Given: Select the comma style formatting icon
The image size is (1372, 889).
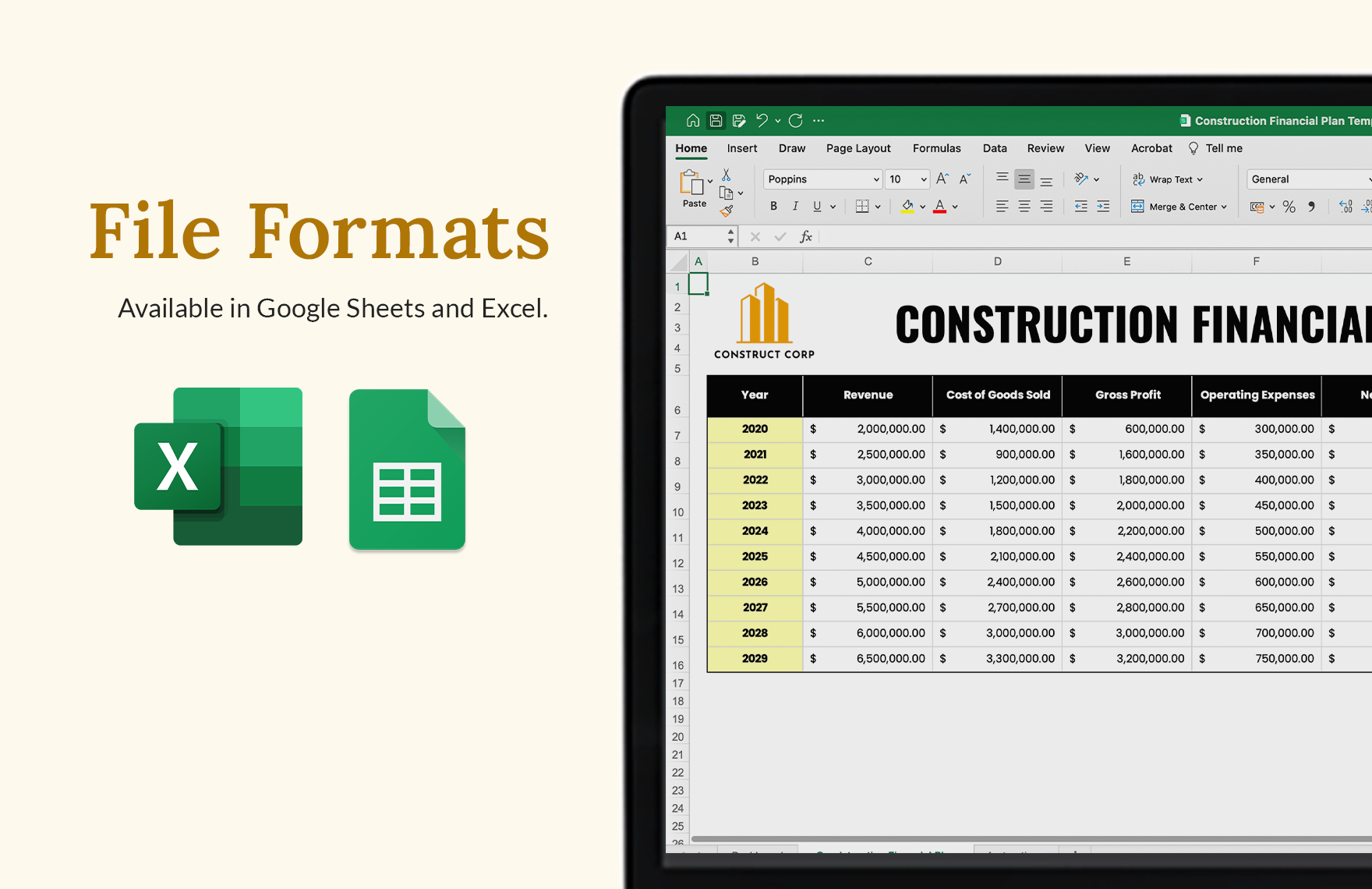Looking at the screenshot, I should (1314, 206).
